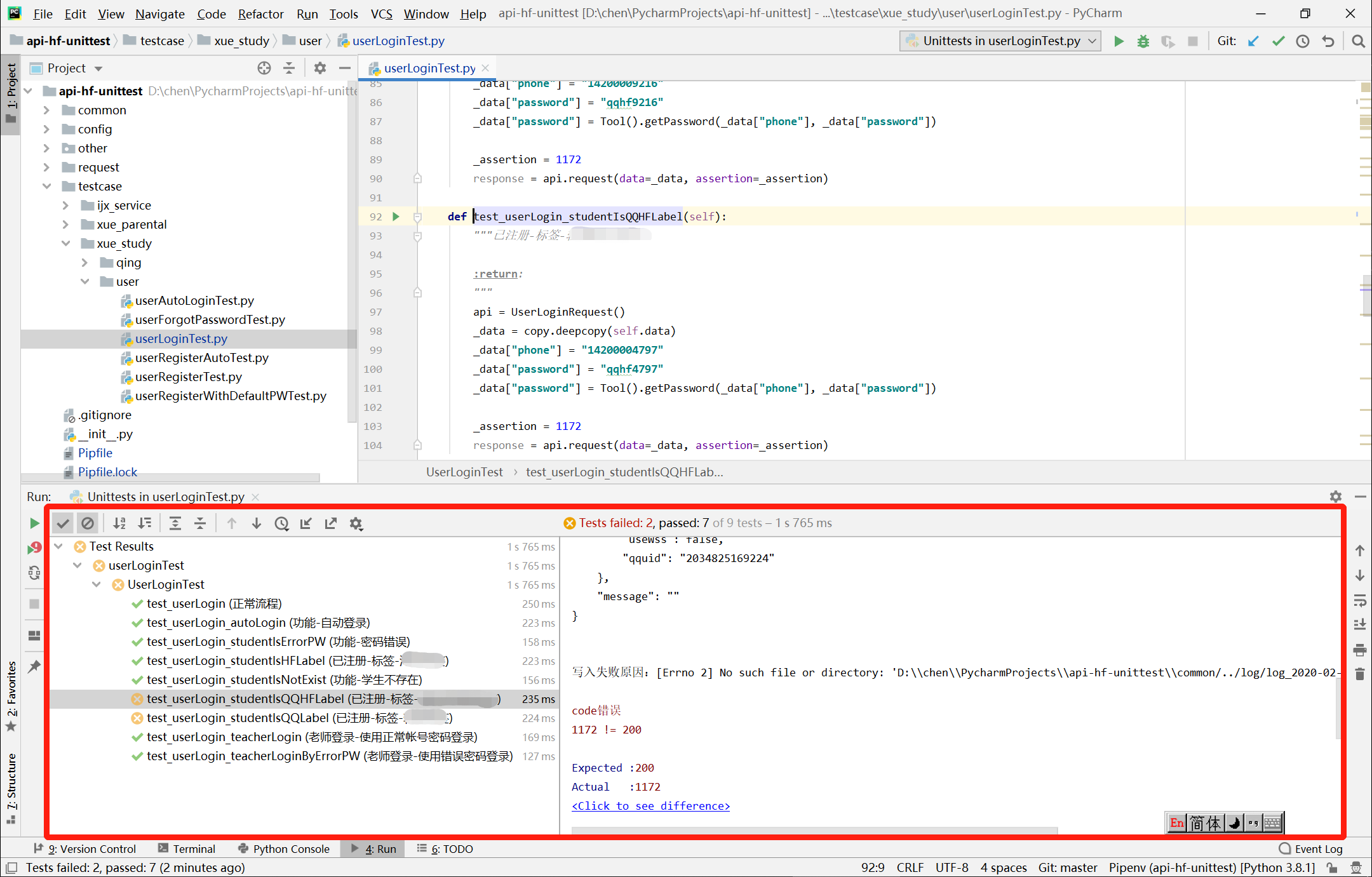
Task: Select the Run menu item
Action: (306, 13)
